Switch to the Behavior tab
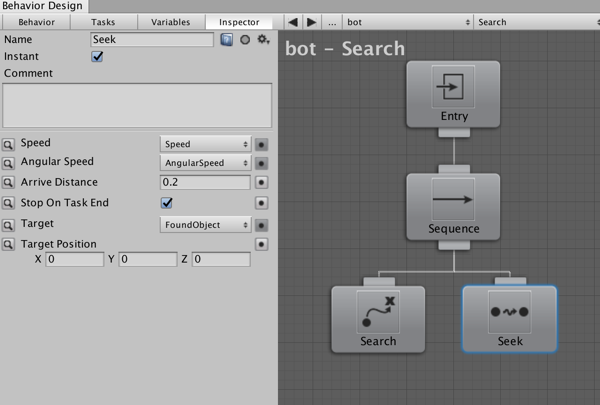Viewport: 600px width, 405px height. [36, 22]
